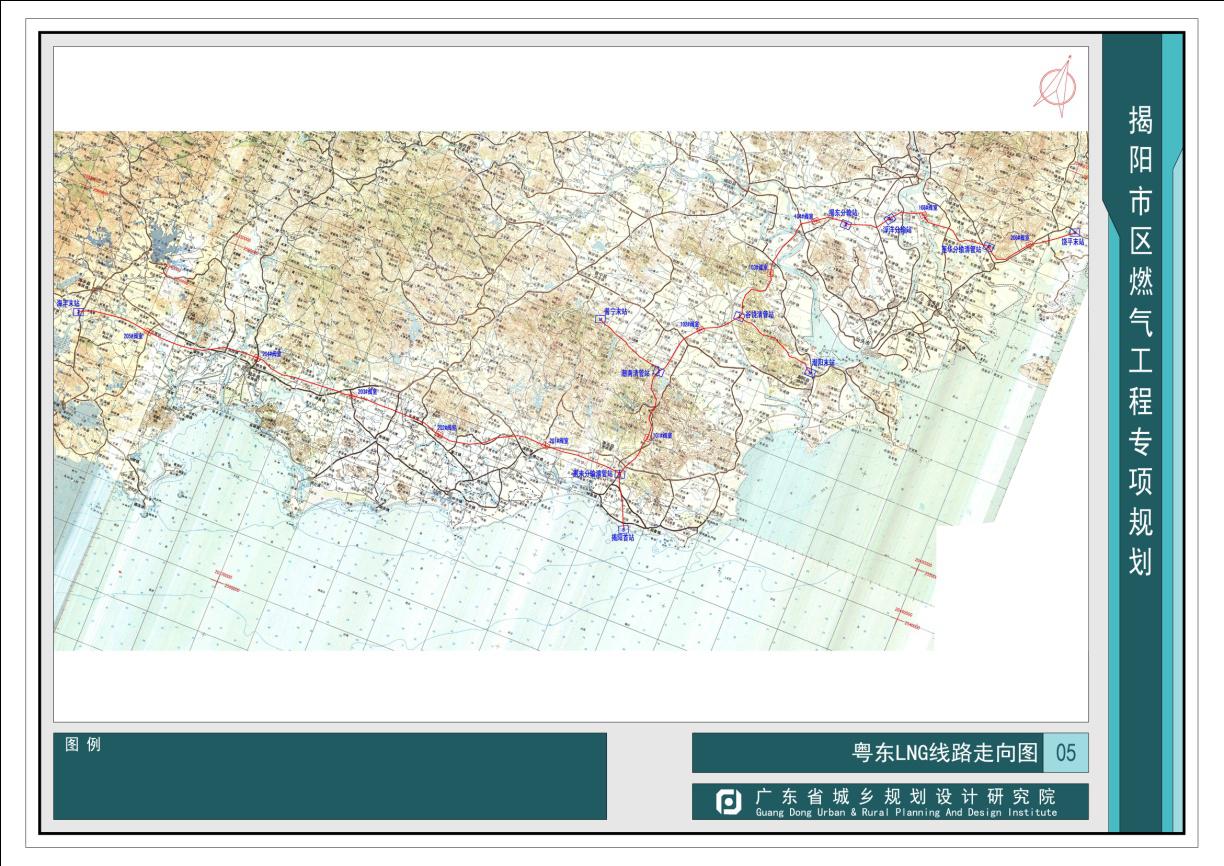Click the 惠来分输清管站 station symbol
1224x866 pixels.
click(619, 474)
